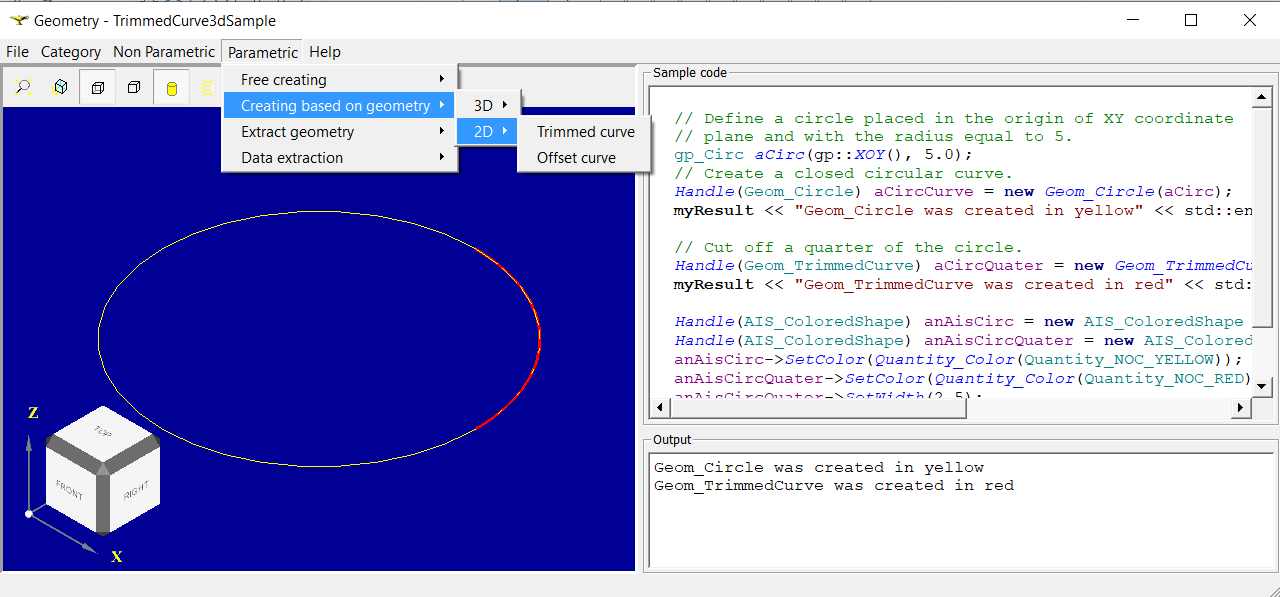
Task: Click the sample code vertical scrollbar down arrow
Action: 1262,386
